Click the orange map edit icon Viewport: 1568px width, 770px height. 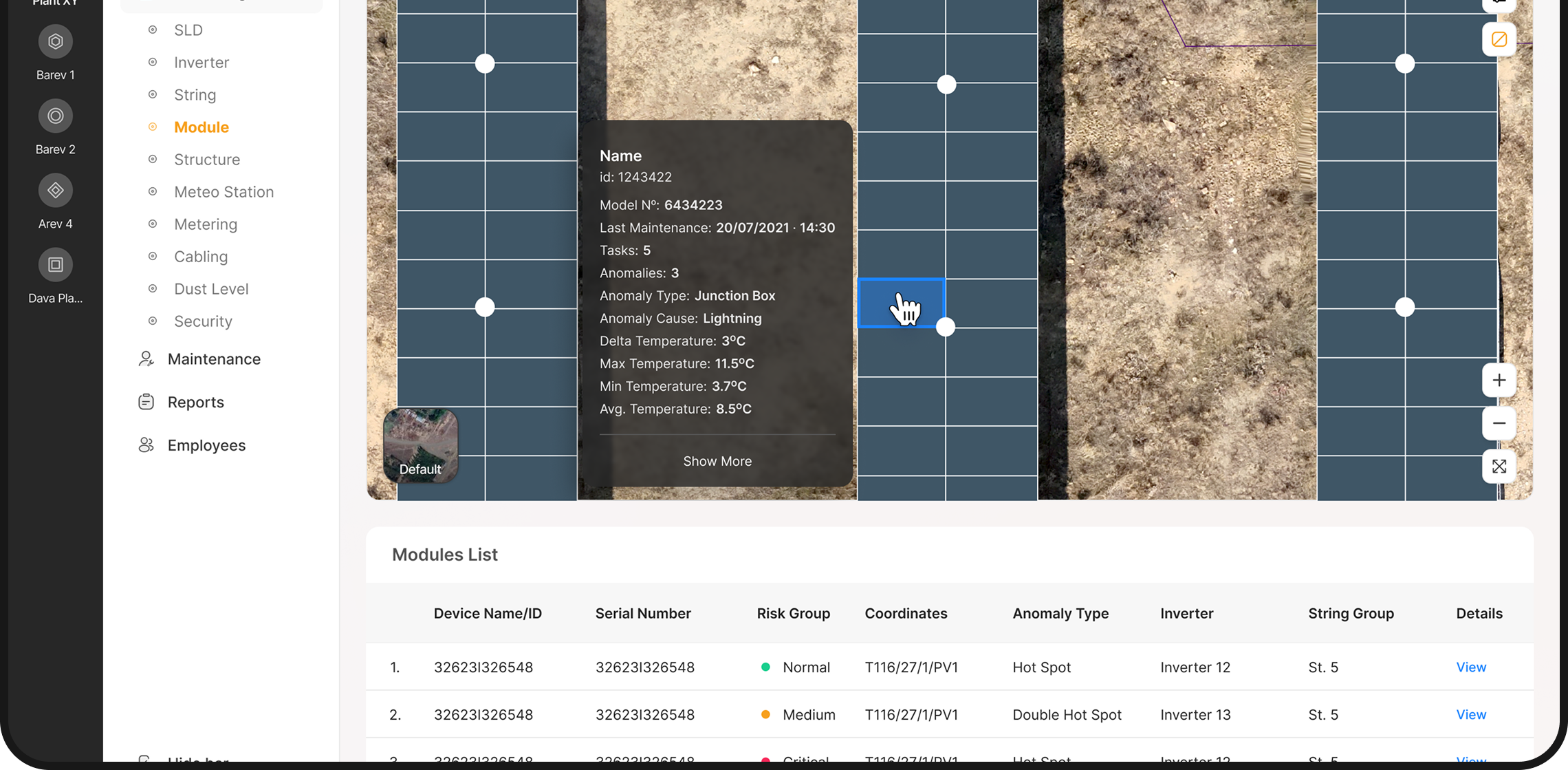pyautogui.click(x=1499, y=39)
